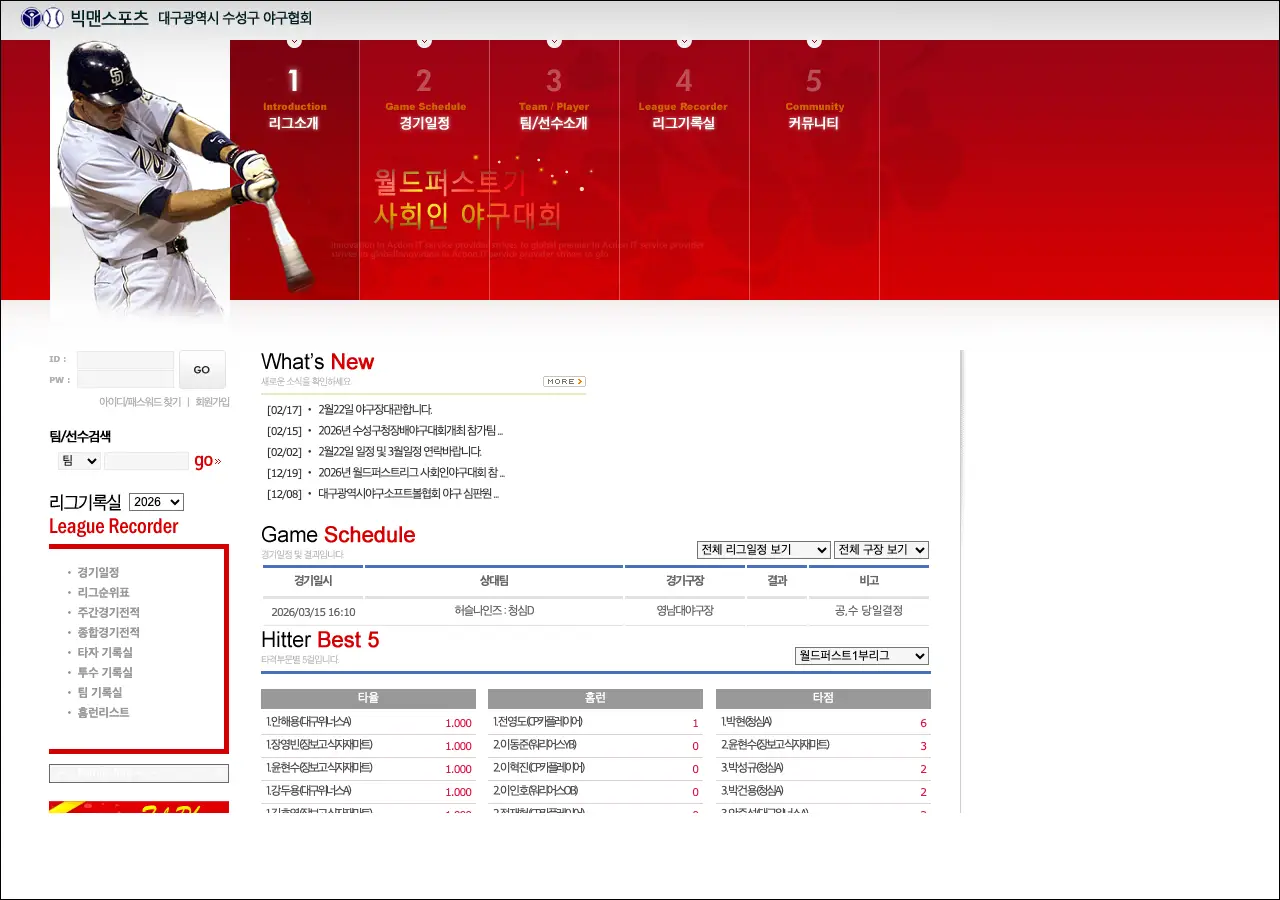This screenshot has height=900, width=1280.
Task: Click the arrow icon above menu 1
Action: coord(294,42)
